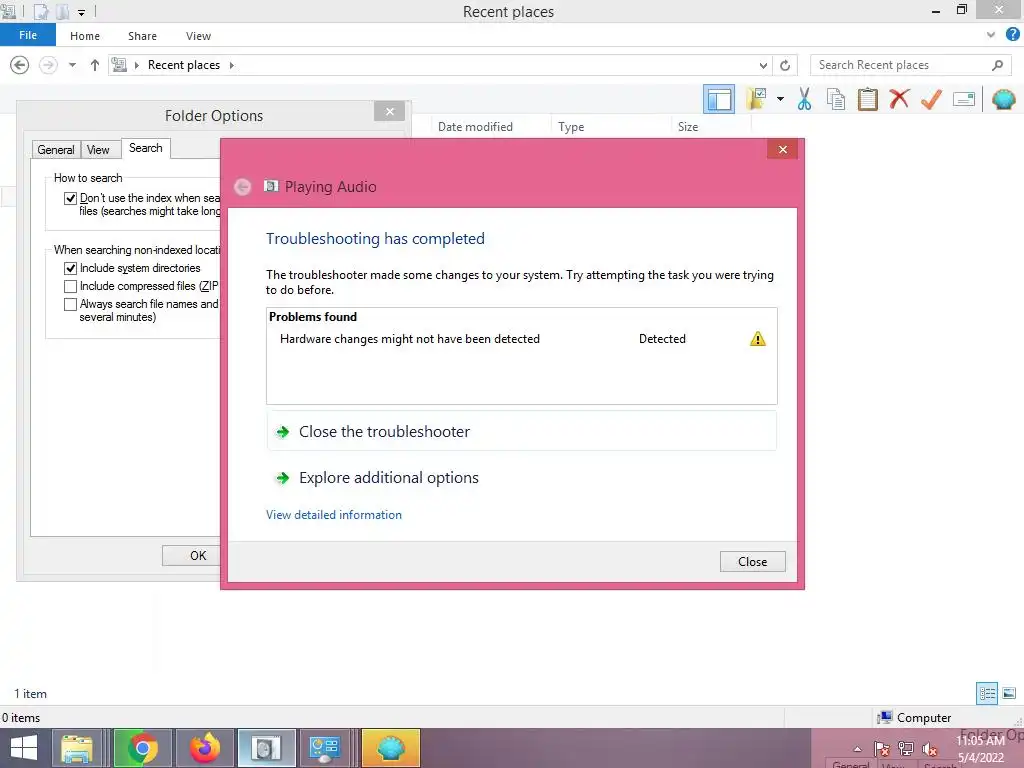Click OK in Folder Options dialog
The image size is (1024, 768).
pos(192,555)
